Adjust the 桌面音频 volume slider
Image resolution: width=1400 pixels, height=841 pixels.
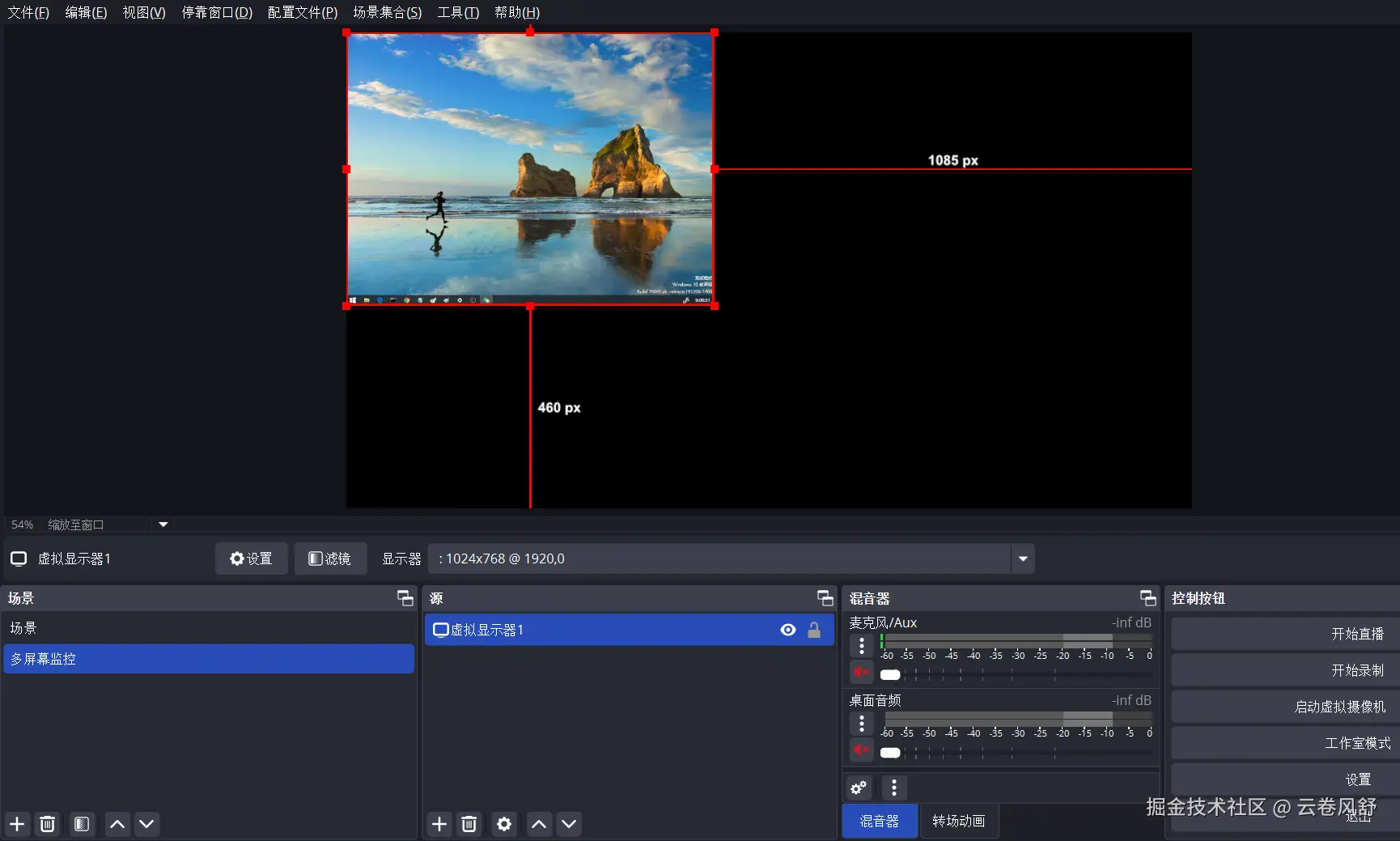(891, 753)
